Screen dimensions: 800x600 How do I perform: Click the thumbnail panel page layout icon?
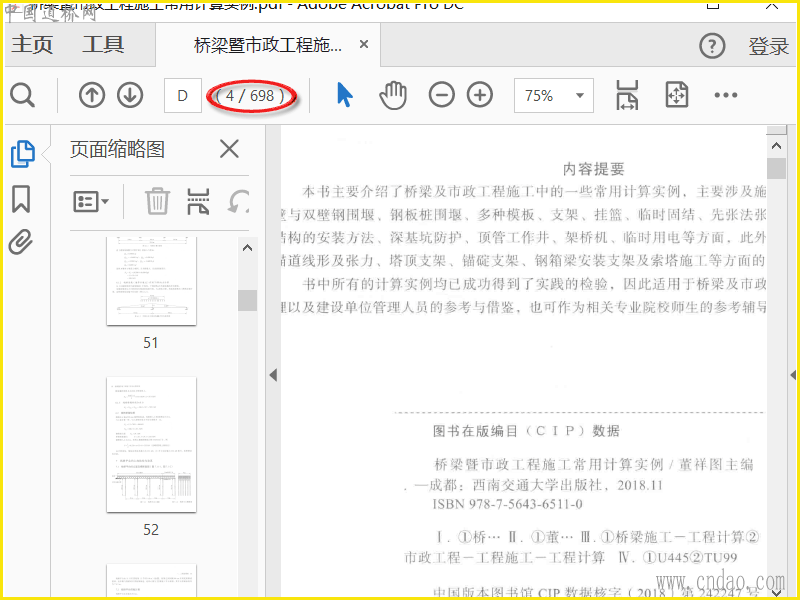coord(198,201)
